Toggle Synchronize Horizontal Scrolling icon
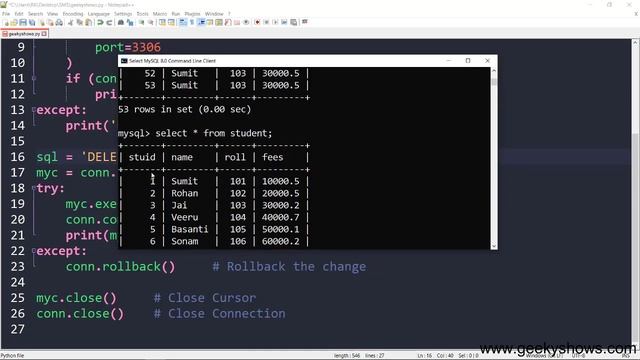The height and width of the screenshot is (360, 640). (x=171, y=22)
